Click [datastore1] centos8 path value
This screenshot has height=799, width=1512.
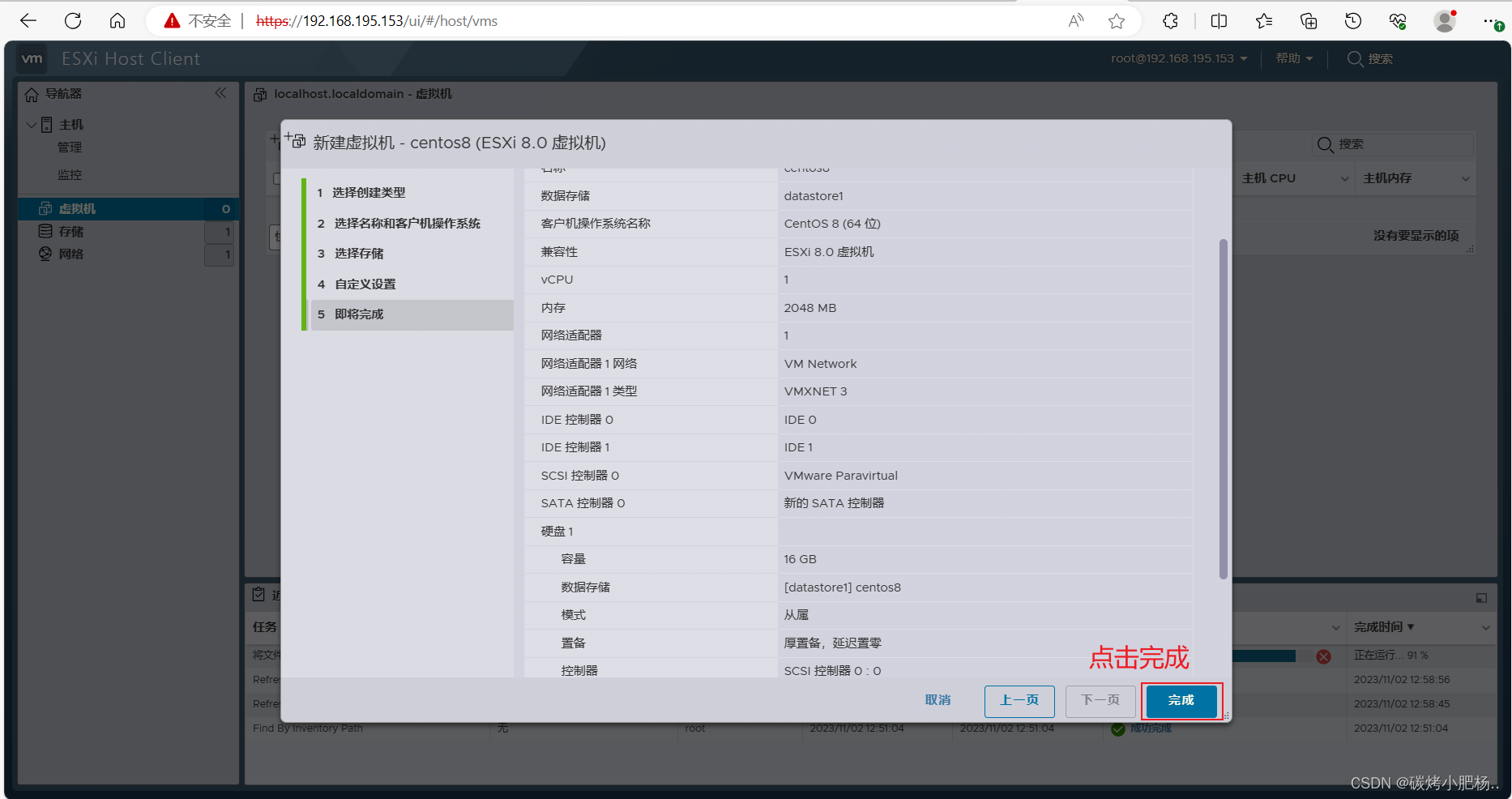coord(842,587)
